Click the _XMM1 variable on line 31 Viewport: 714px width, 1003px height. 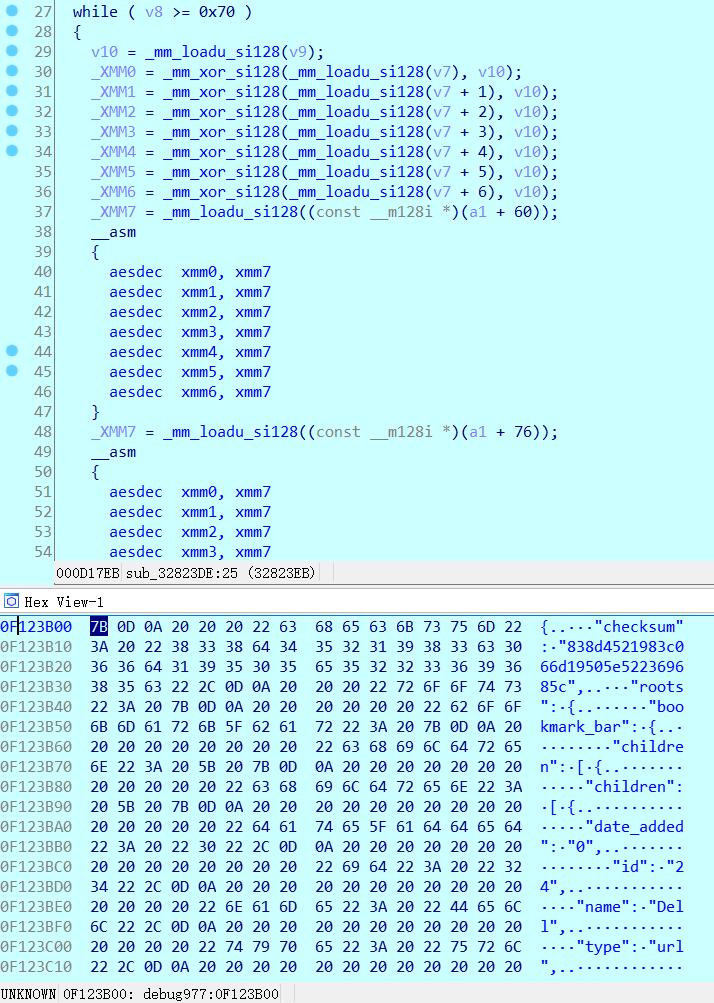pos(113,92)
